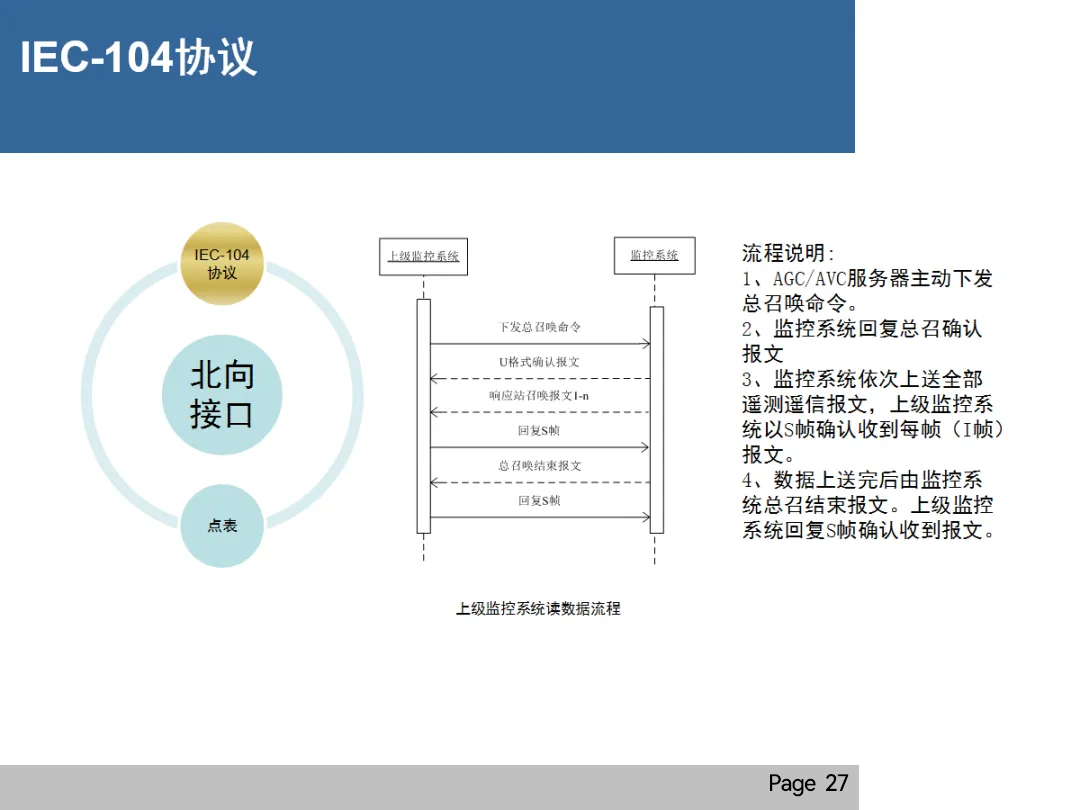Click the 响应站召唤报文 I-n label

click(539, 395)
